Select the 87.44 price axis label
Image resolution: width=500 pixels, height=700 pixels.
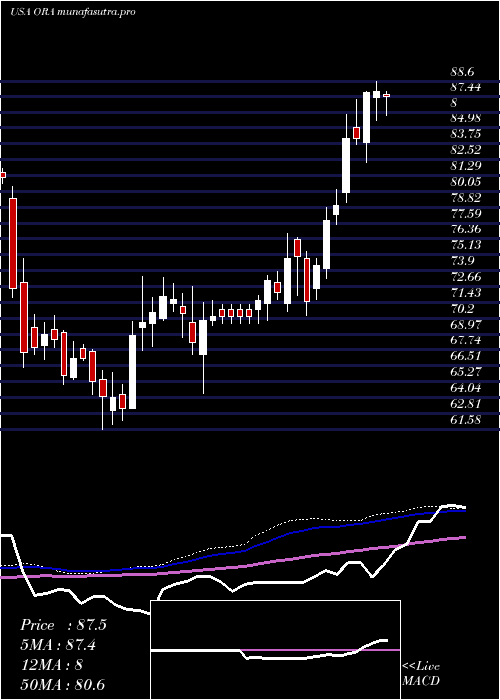pos(466,87)
